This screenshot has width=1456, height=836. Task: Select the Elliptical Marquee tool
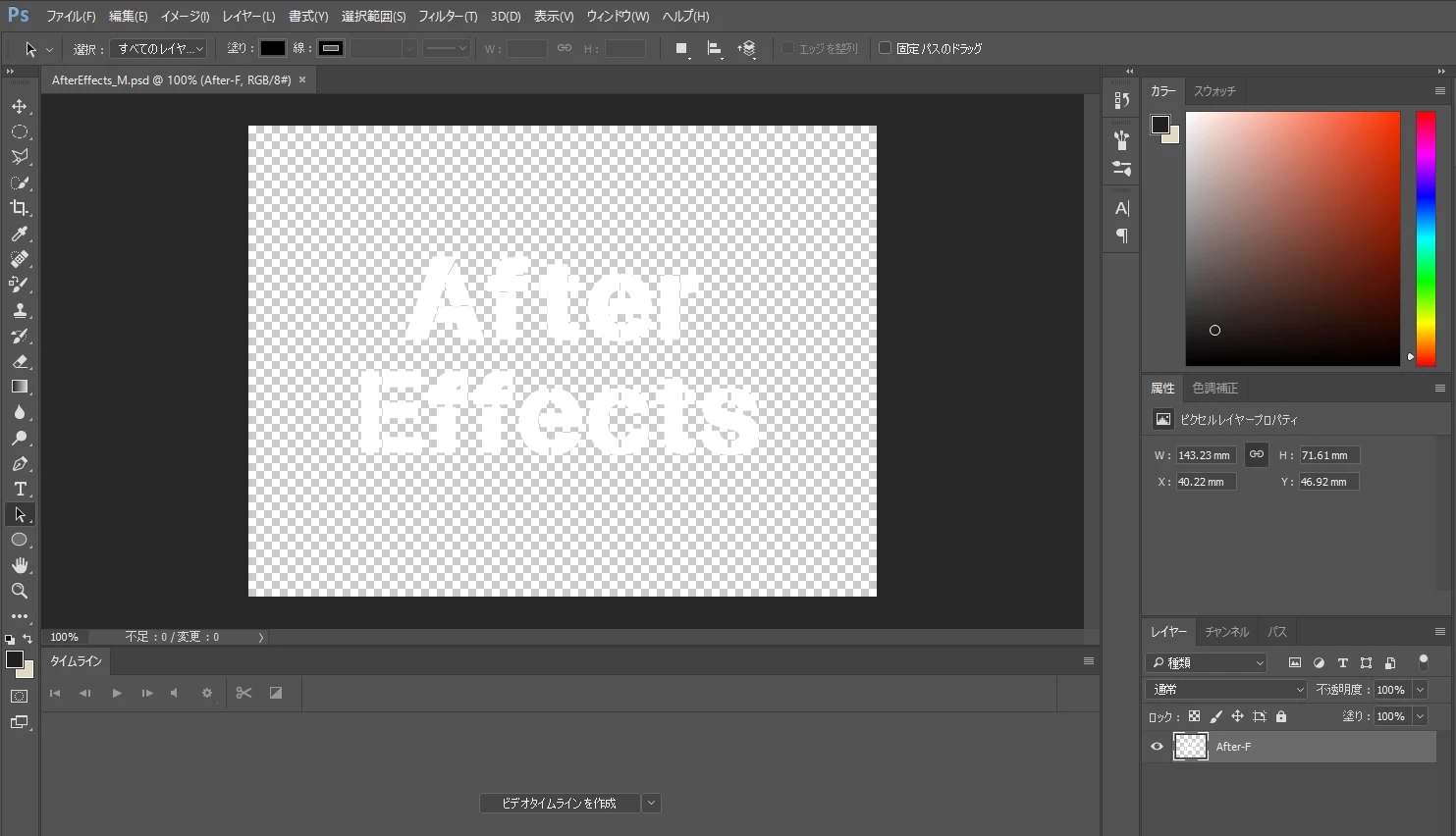(x=20, y=131)
